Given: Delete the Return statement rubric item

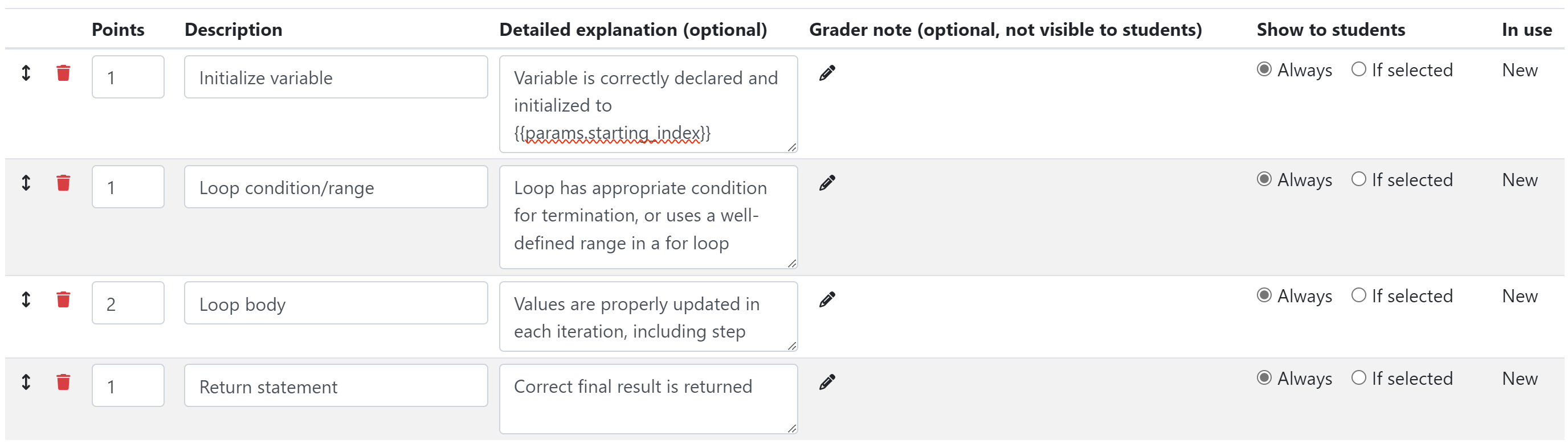Looking at the screenshot, I should 63,382.
